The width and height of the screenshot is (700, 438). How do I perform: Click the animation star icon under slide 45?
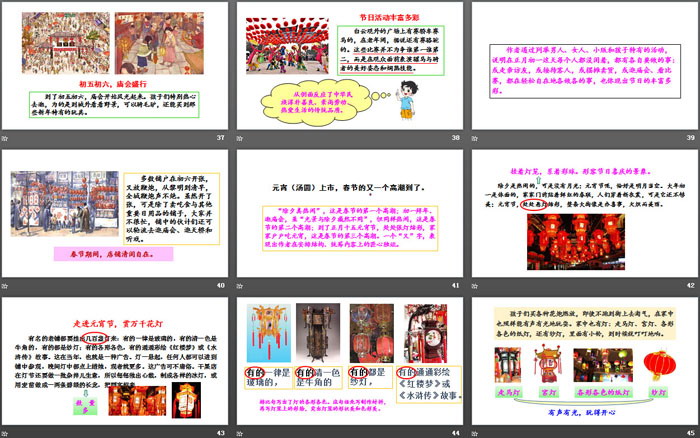[x=475, y=434]
